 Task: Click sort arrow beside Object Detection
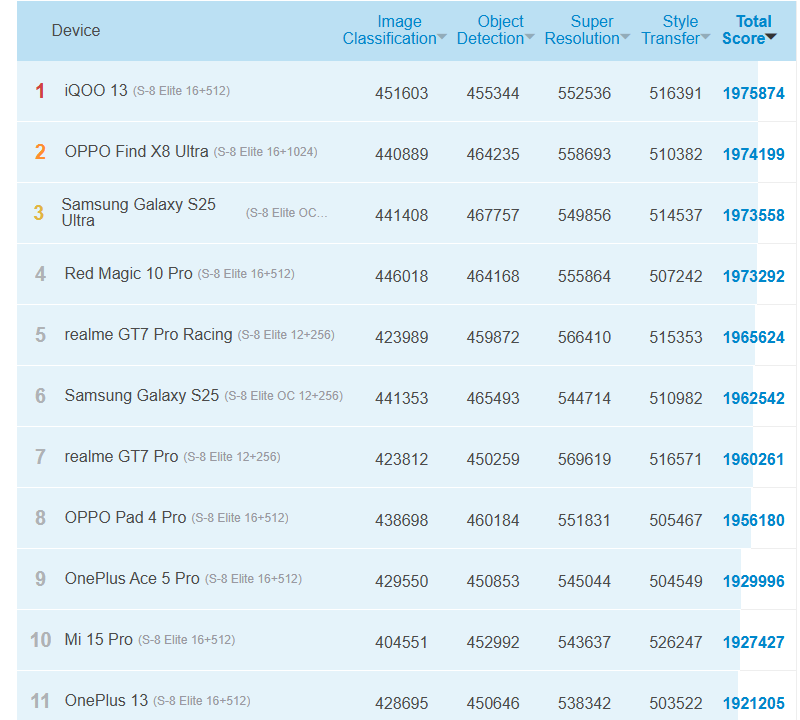(530, 37)
